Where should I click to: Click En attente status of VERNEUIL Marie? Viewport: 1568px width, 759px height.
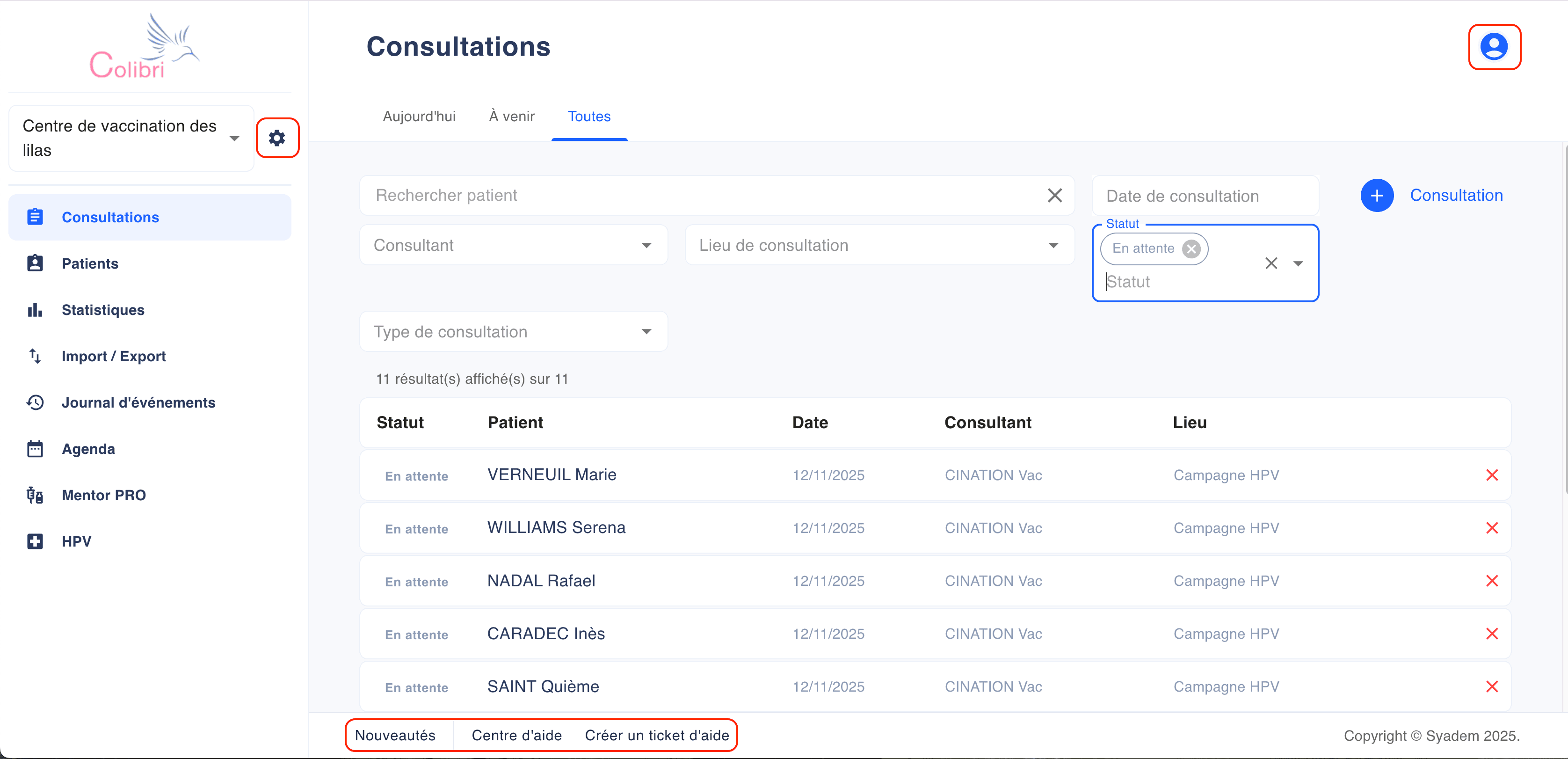[416, 476]
